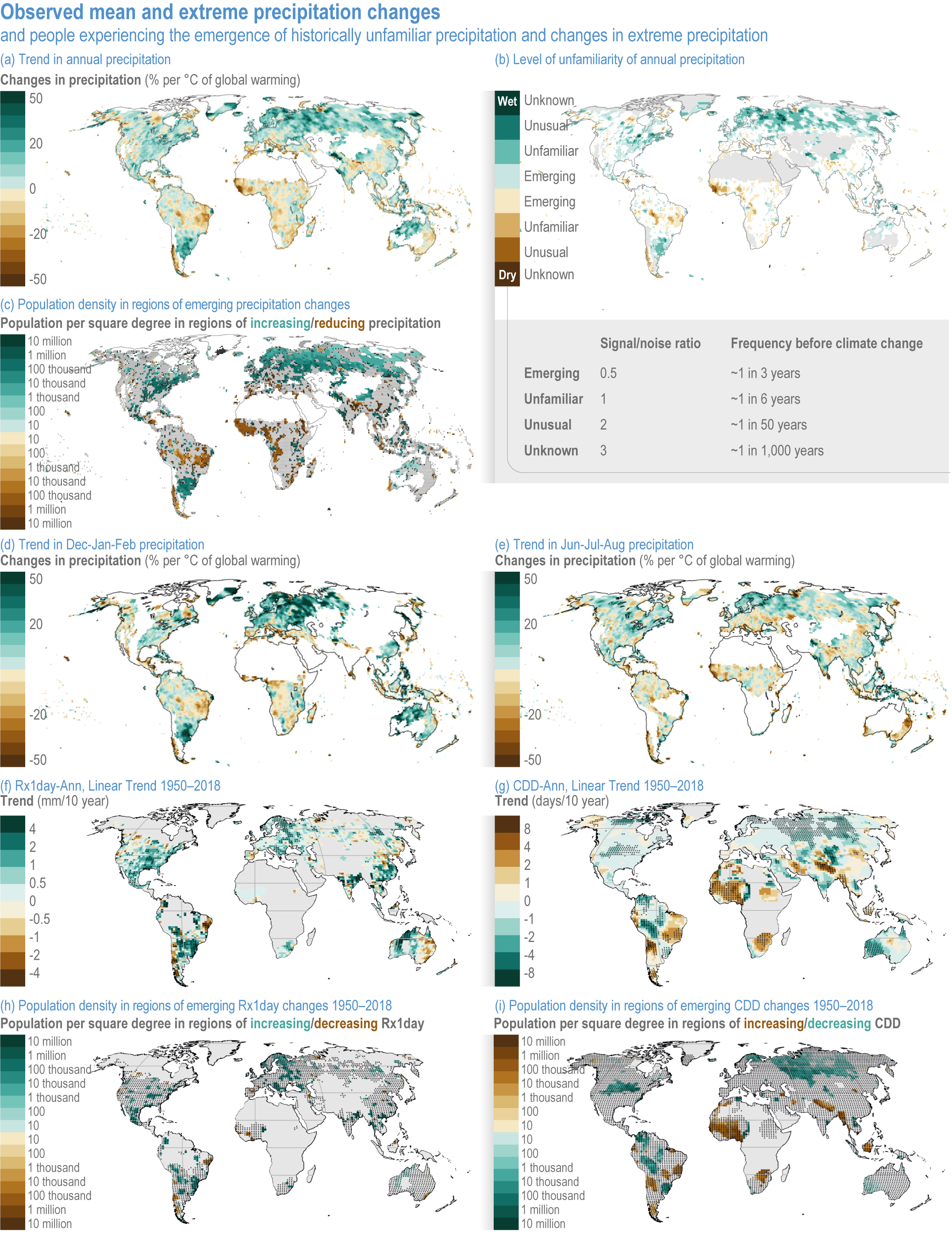Select the subtitle about historically unfamiliar precipitation

tap(384, 35)
